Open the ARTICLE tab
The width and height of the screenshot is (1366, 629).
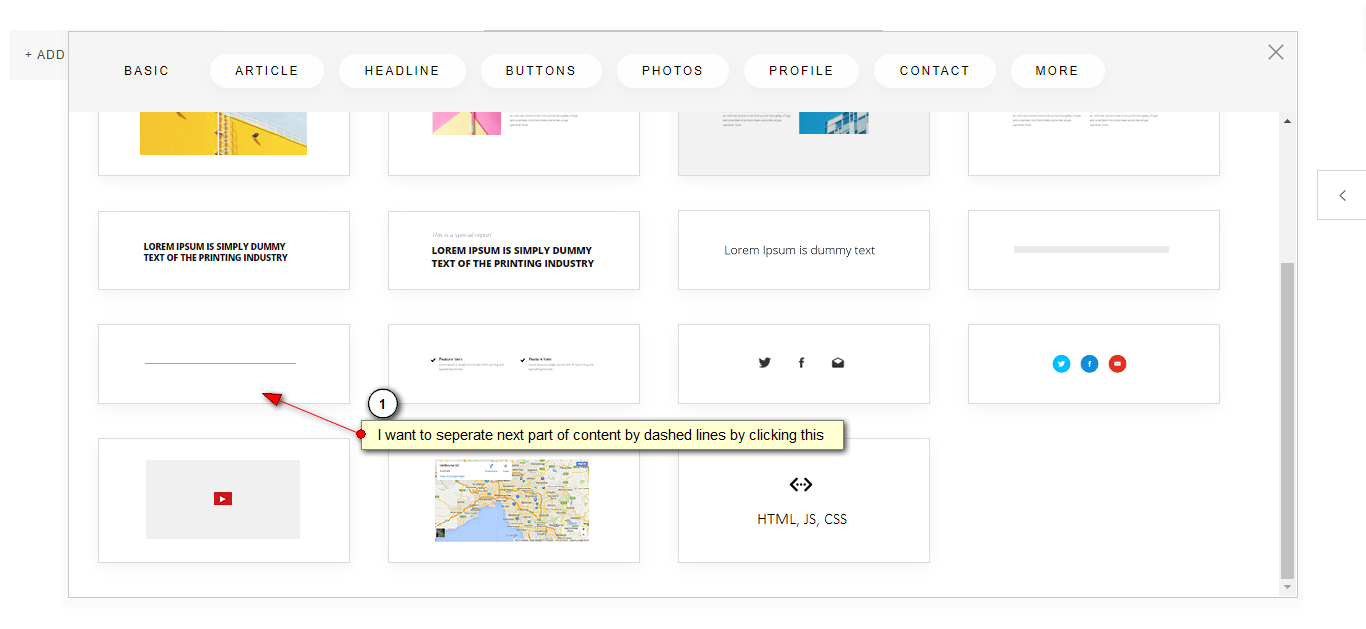[266, 70]
